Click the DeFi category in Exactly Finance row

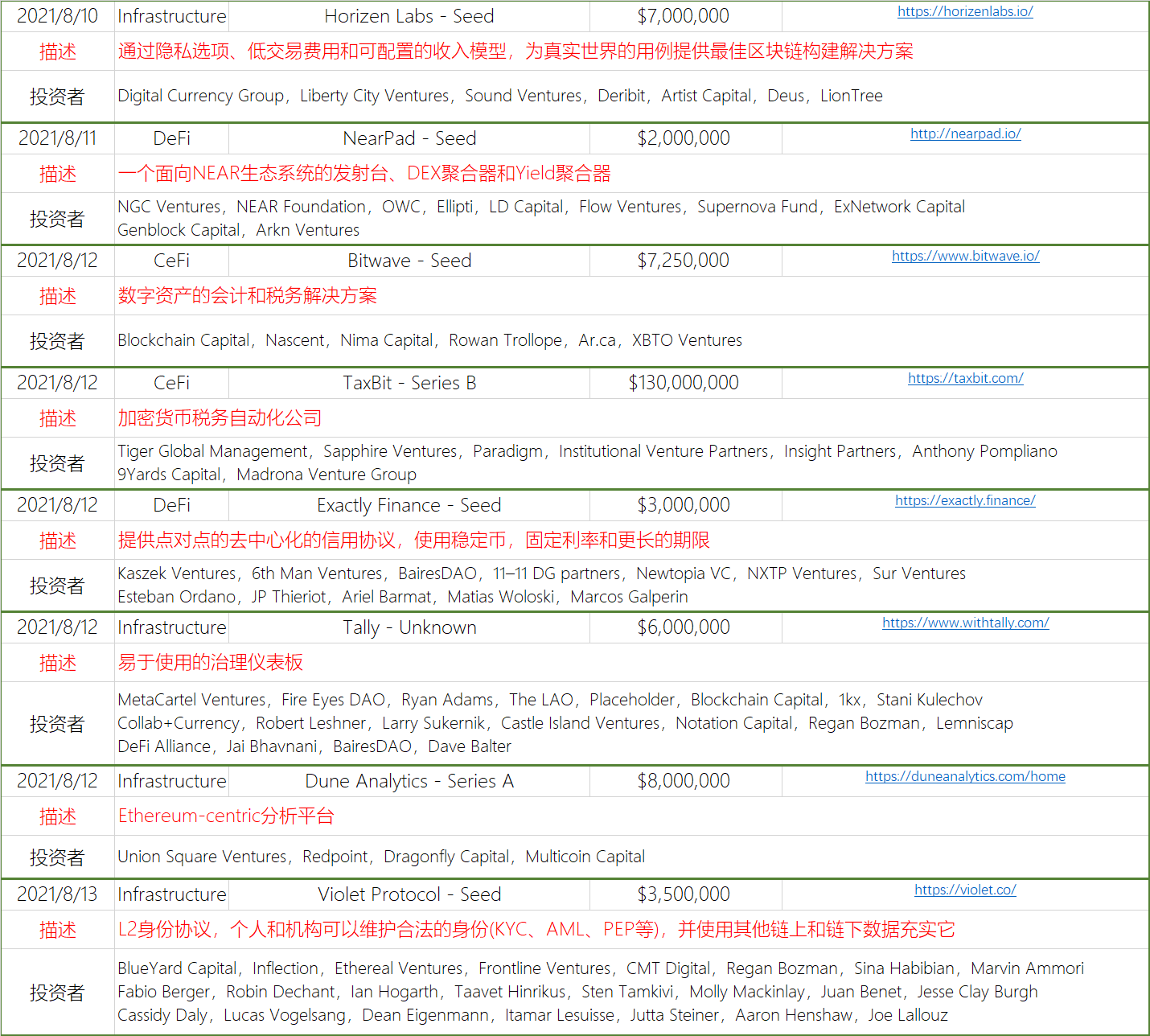[172, 505]
